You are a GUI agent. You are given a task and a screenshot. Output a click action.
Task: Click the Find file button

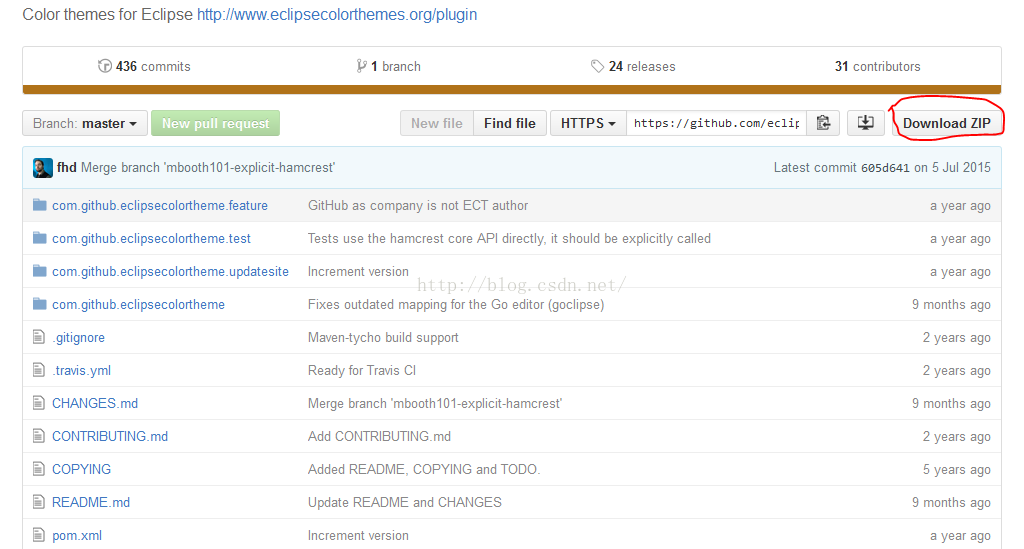[x=509, y=123]
